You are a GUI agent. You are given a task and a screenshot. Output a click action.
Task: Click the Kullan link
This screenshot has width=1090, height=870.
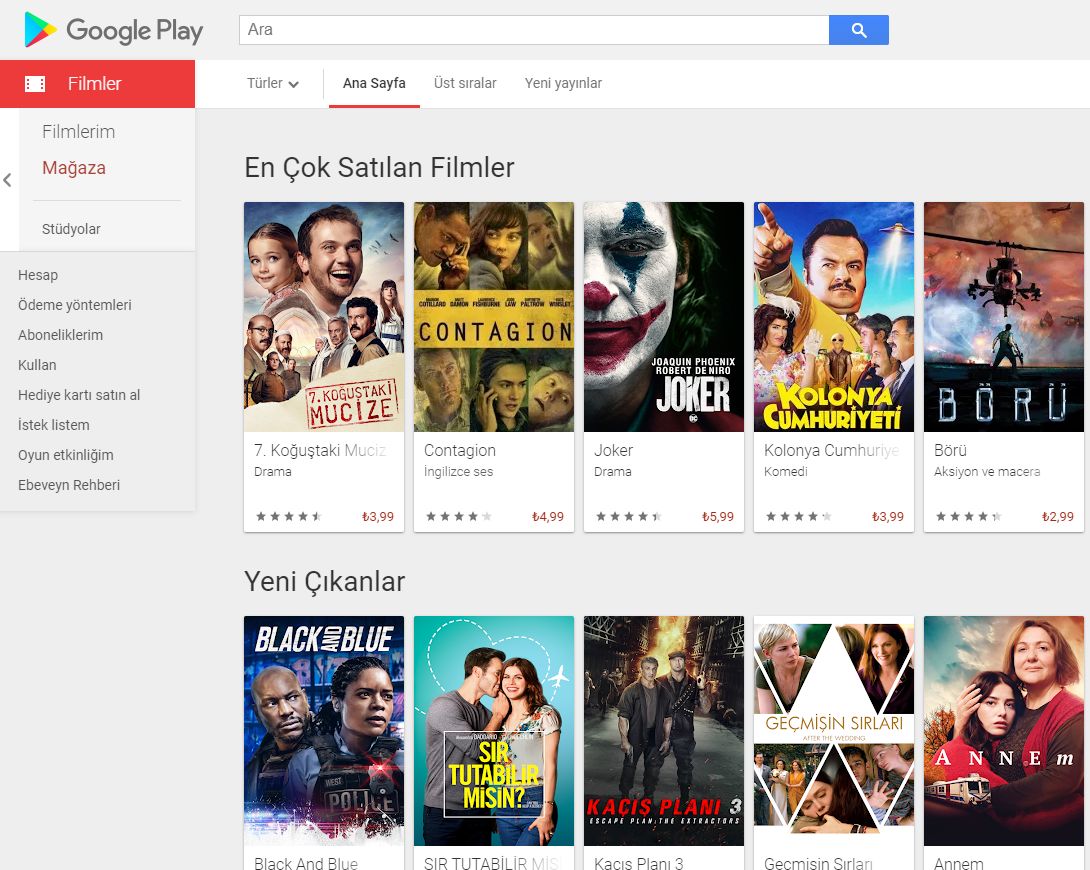[37, 364]
